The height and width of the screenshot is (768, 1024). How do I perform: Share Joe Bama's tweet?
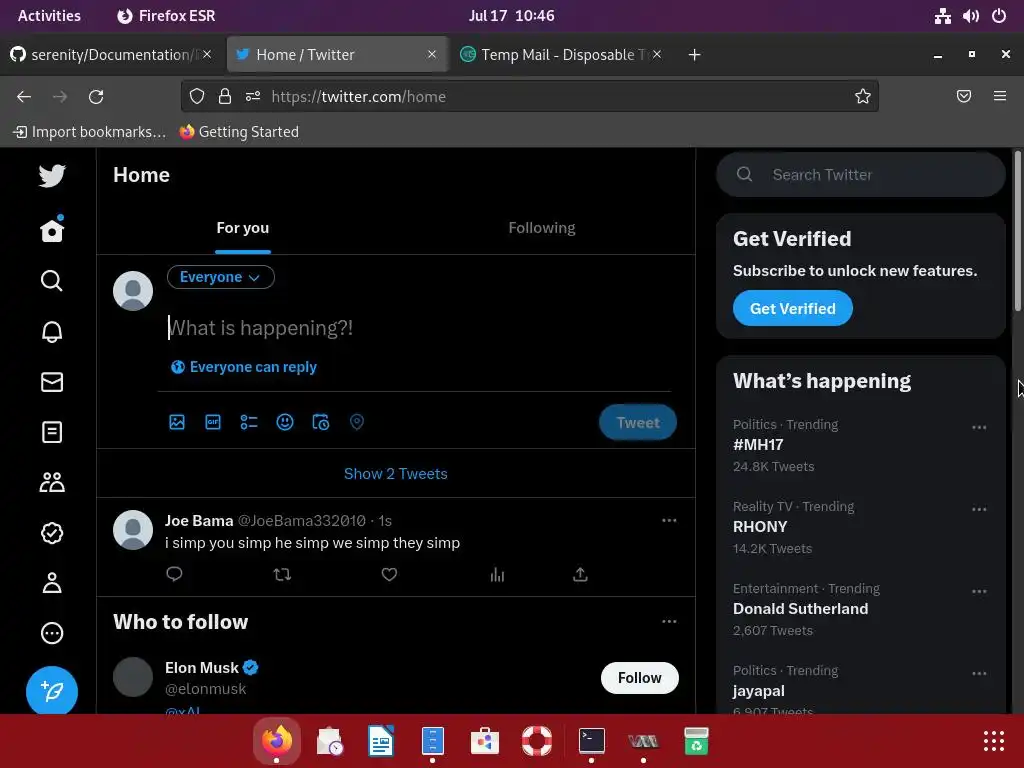[x=580, y=574]
